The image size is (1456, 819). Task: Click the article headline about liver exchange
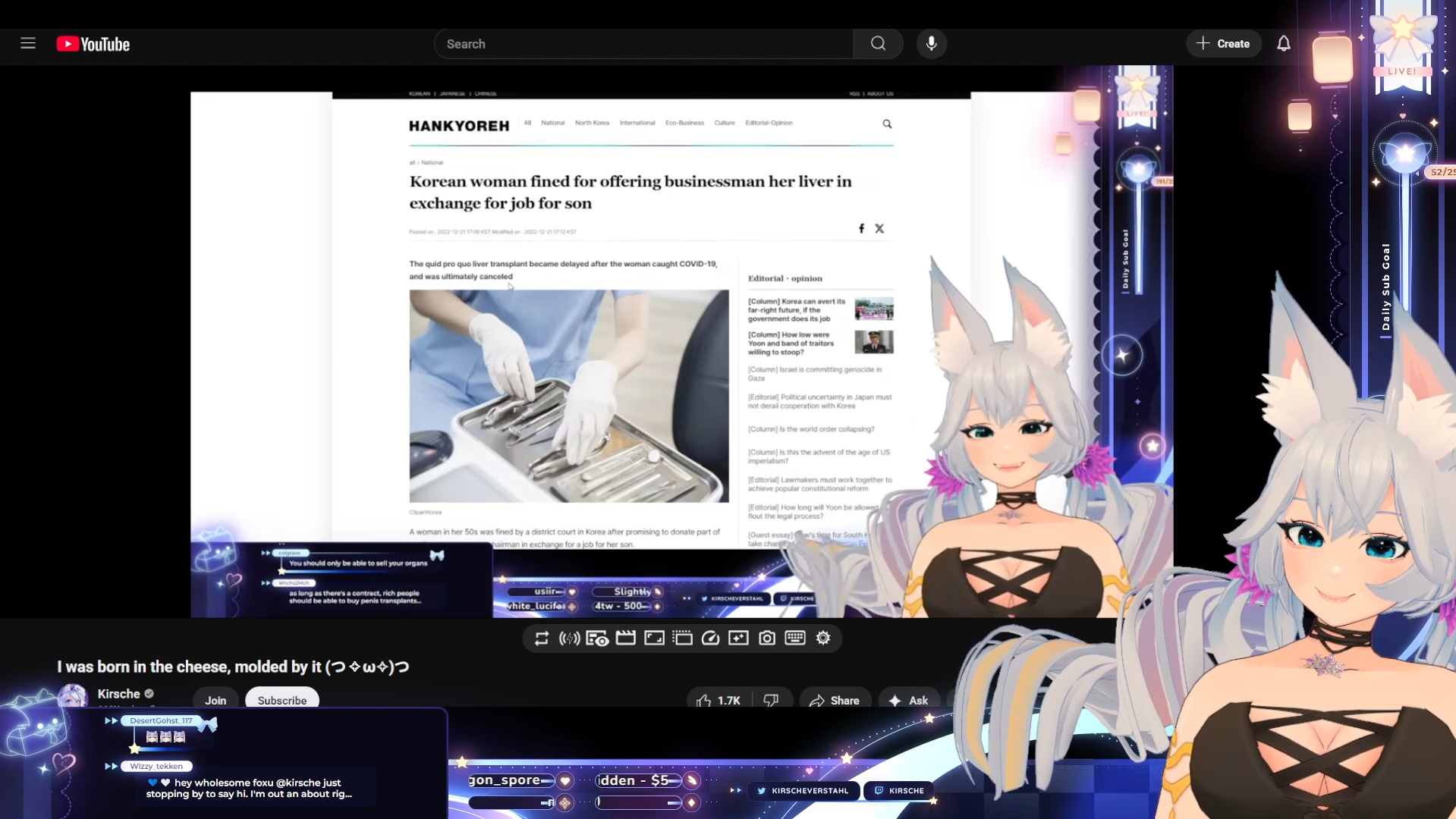[x=631, y=192]
